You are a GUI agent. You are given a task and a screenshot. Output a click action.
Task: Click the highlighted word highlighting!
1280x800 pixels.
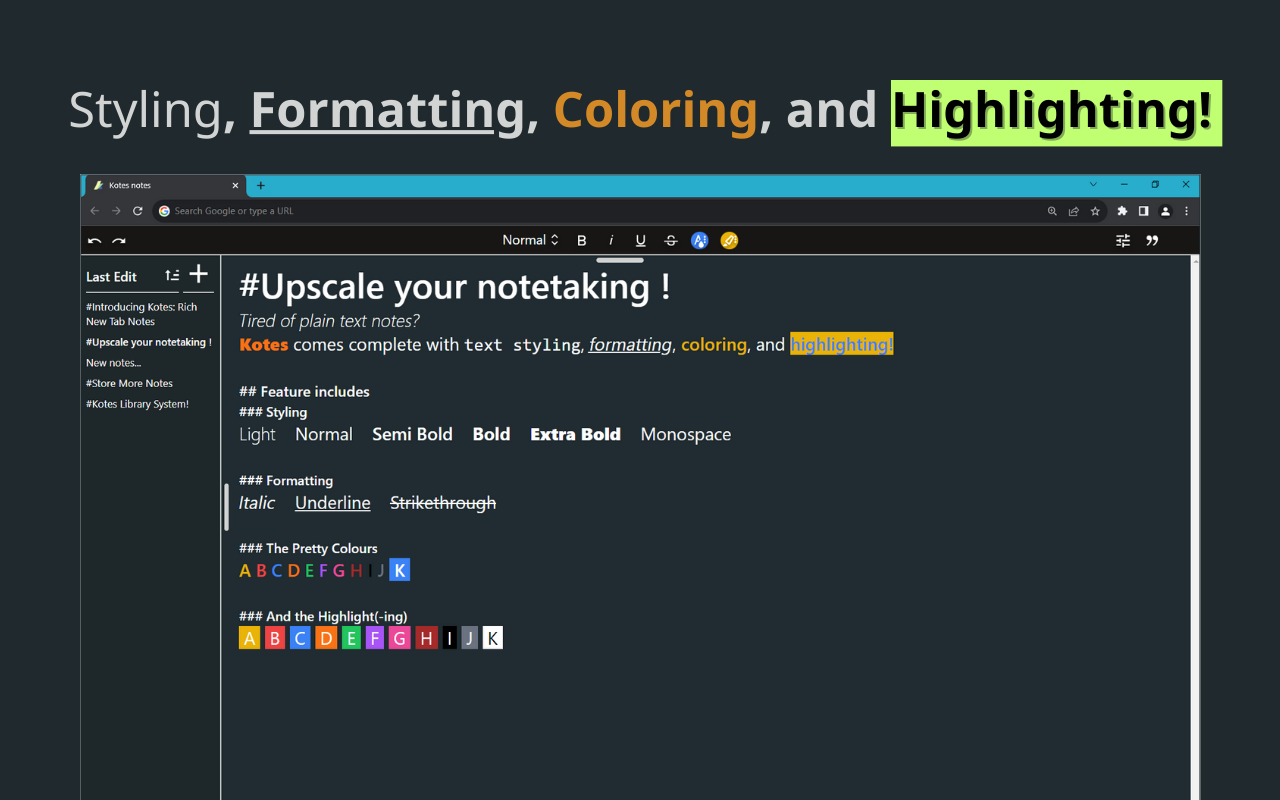842,344
